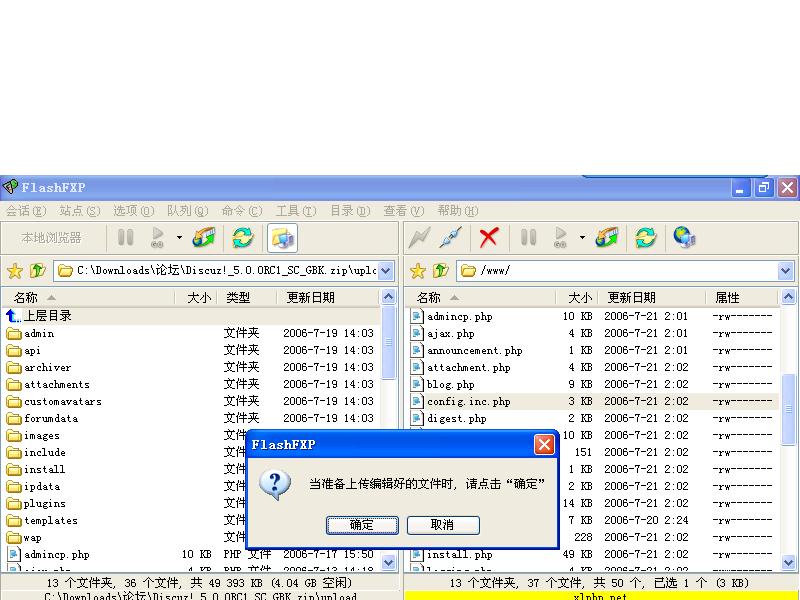Open bookmarks star in the local path bar
Screen dimensions: 800x600
tap(15, 270)
